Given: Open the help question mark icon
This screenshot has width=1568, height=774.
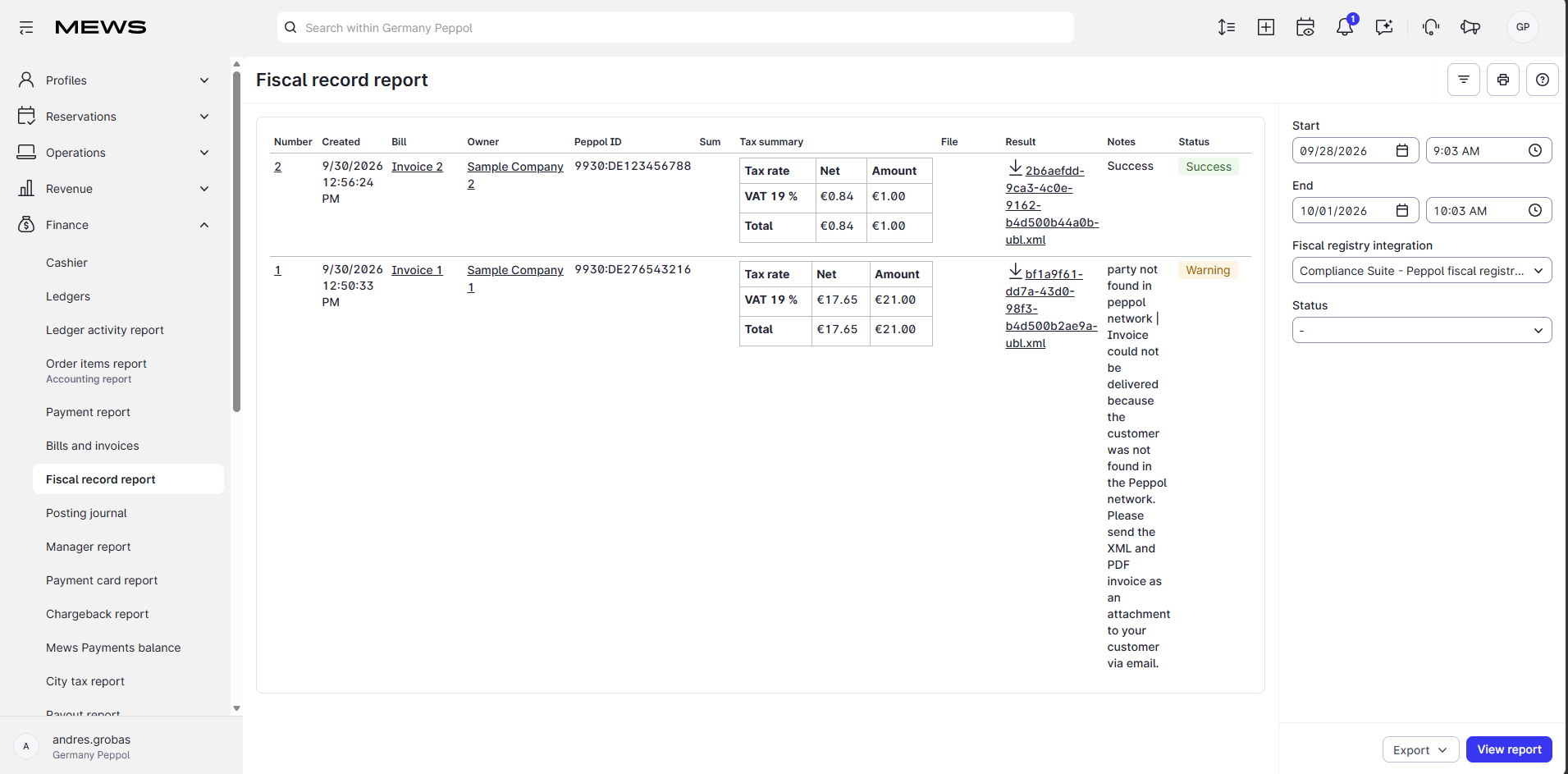Looking at the screenshot, I should point(1543,80).
